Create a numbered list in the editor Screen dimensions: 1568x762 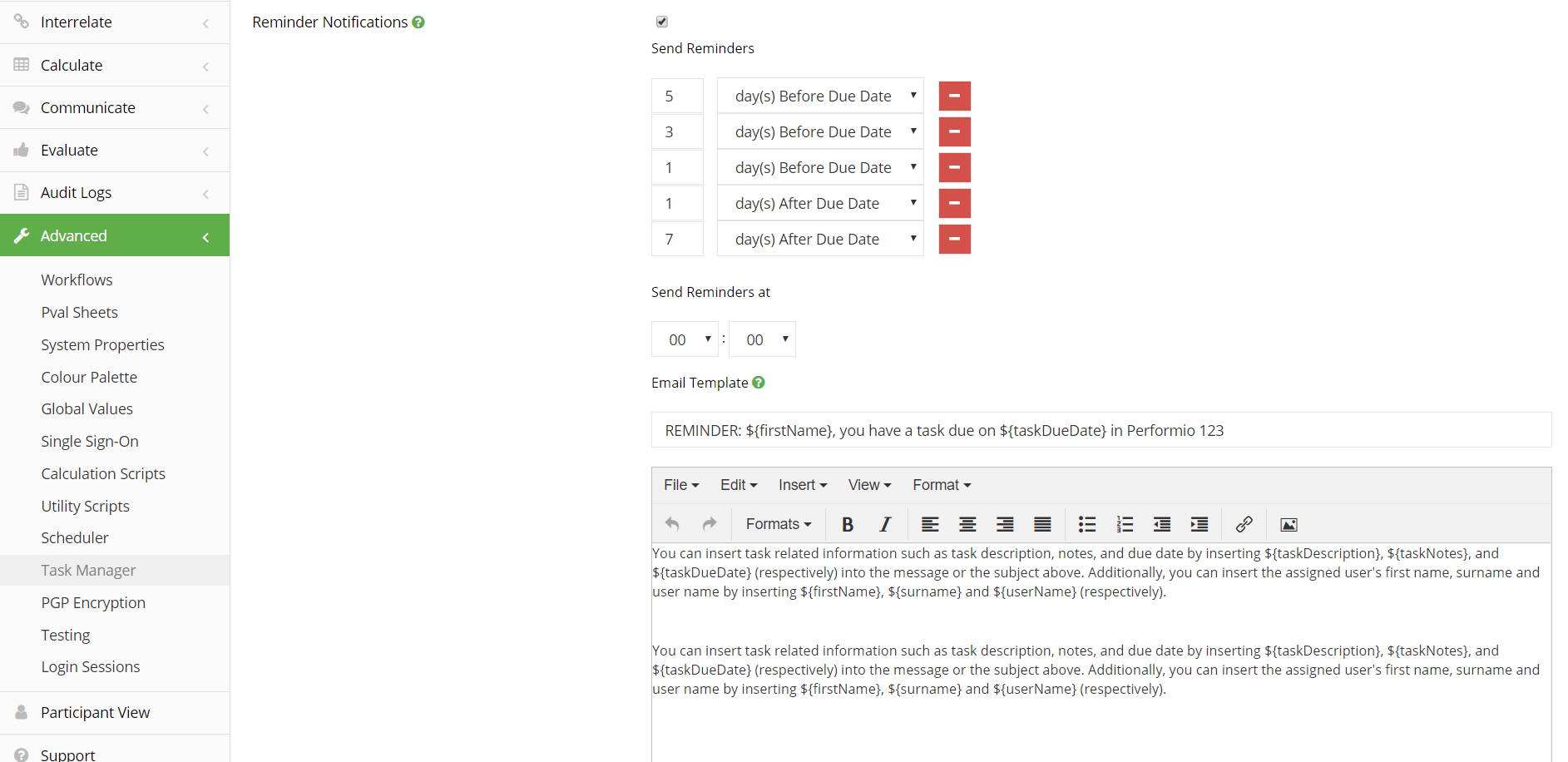pyautogui.click(x=1125, y=524)
